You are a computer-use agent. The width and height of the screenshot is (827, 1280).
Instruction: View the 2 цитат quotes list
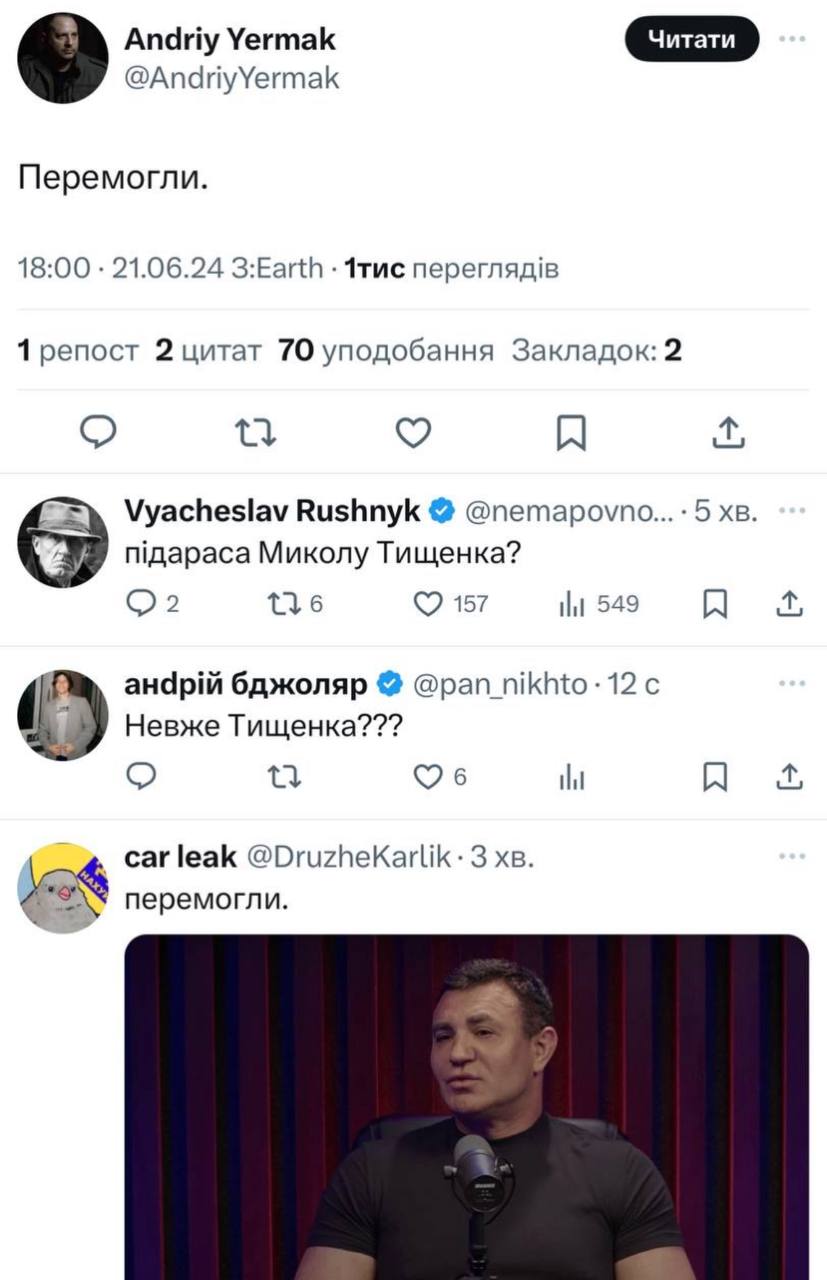208,351
